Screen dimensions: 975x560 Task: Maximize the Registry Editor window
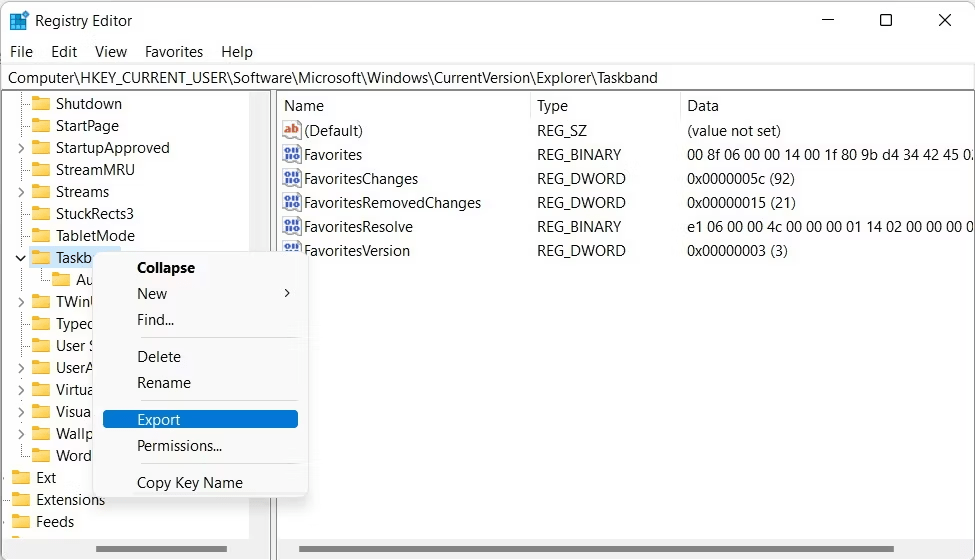tap(886, 21)
